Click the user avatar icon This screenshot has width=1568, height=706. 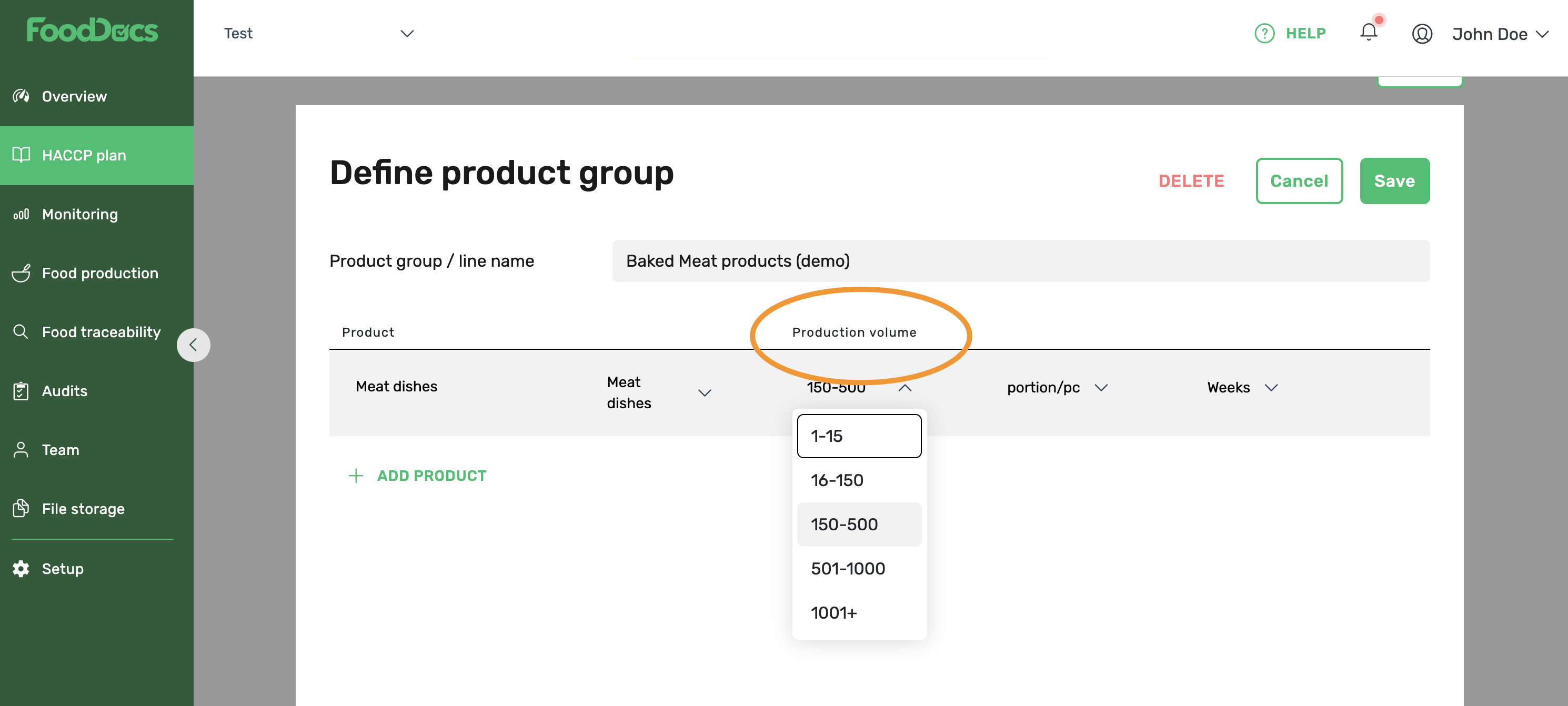coord(1422,34)
